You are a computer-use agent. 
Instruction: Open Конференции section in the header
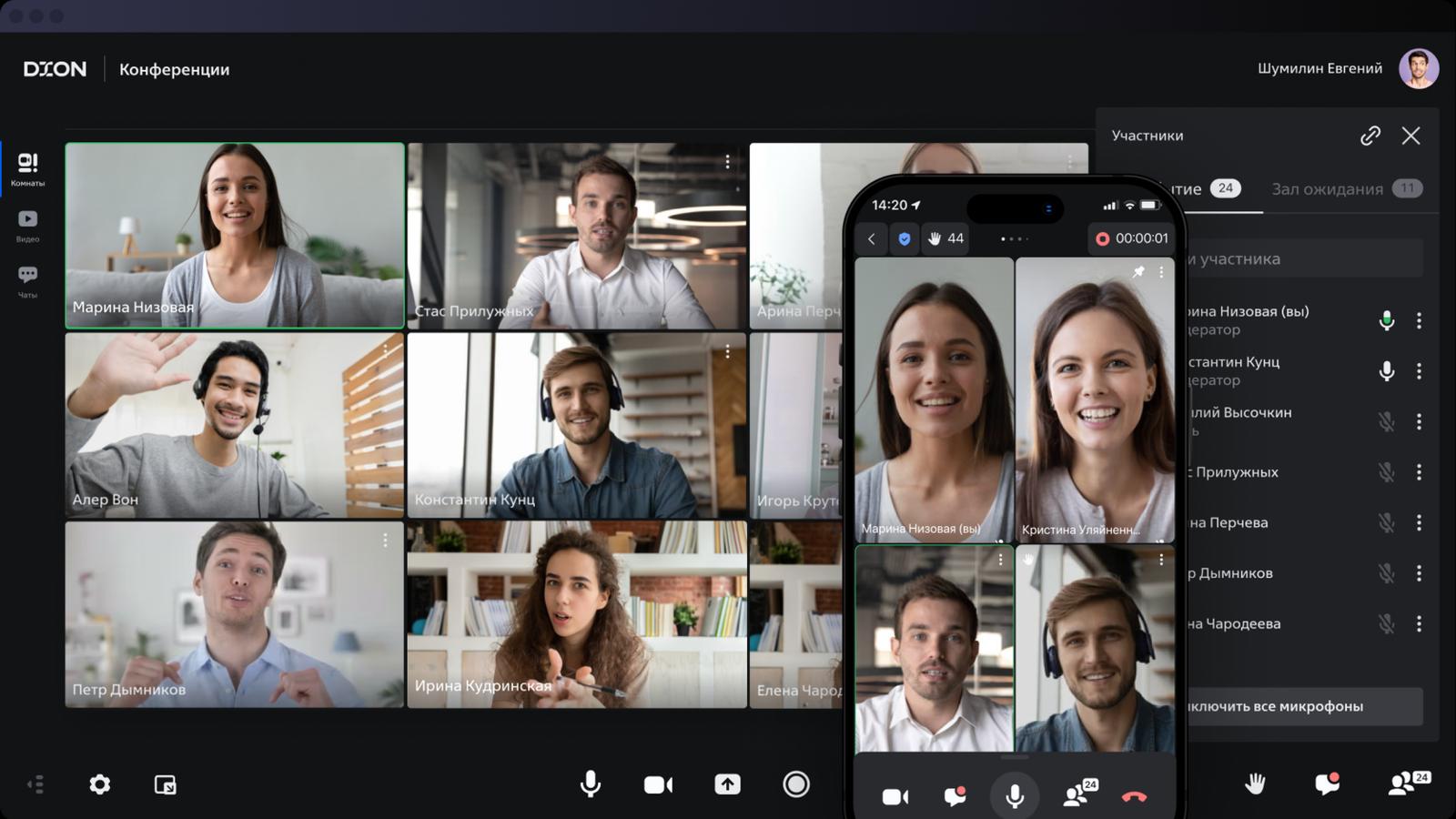point(175,69)
